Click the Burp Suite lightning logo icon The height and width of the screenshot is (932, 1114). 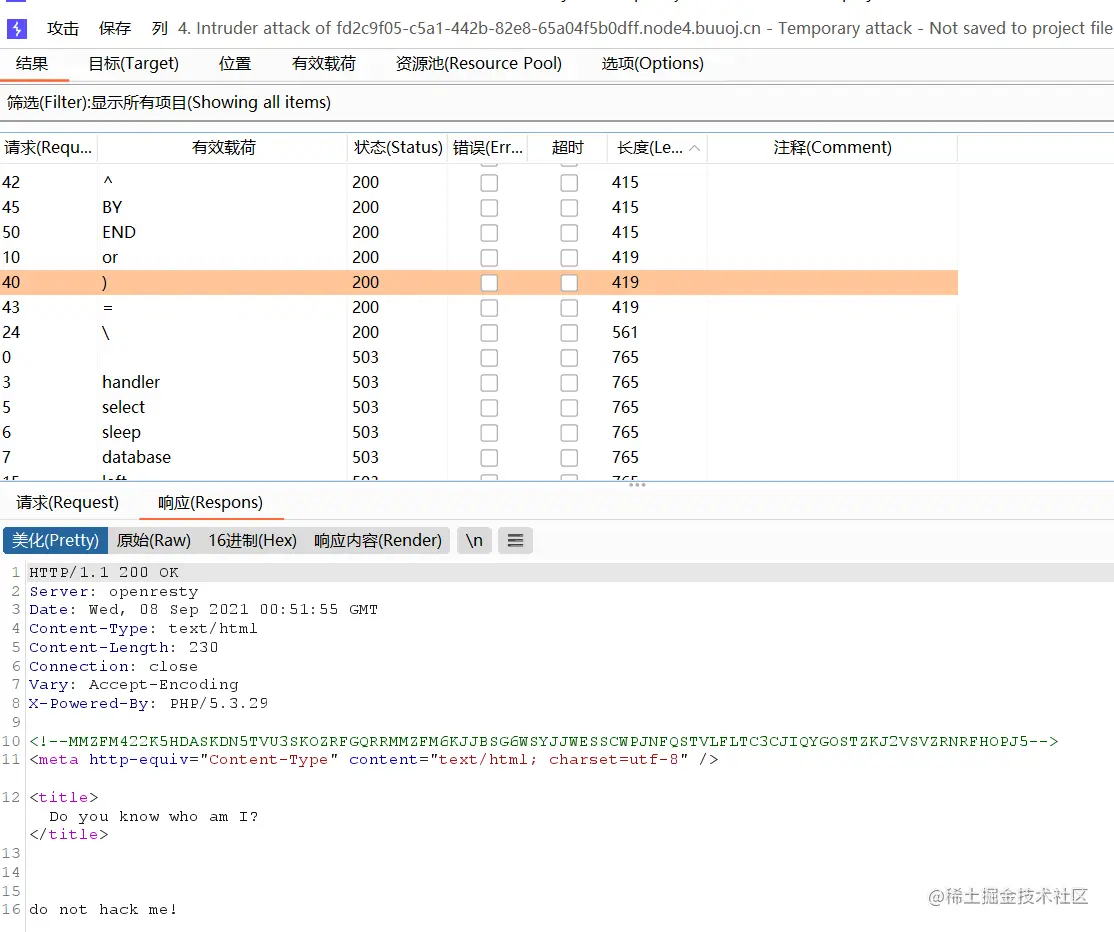click(x=16, y=28)
